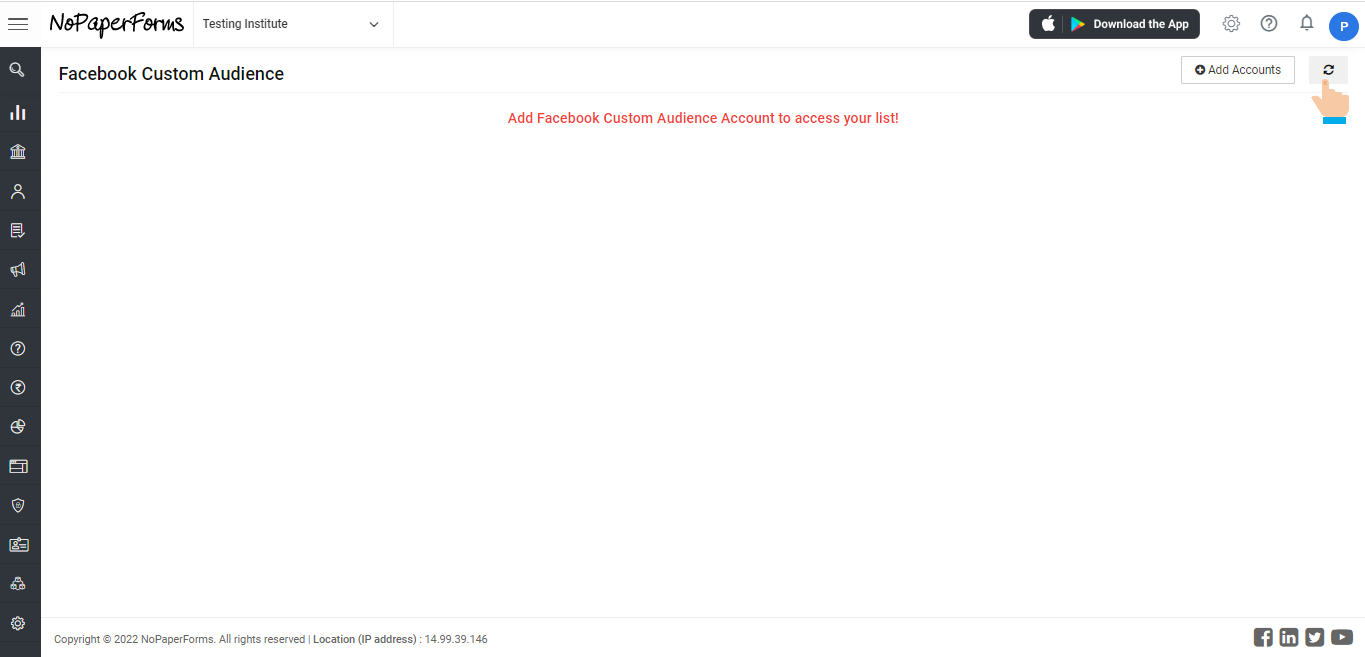Open search from the sidebar magnifier icon
The image size is (1365, 657).
17,70
